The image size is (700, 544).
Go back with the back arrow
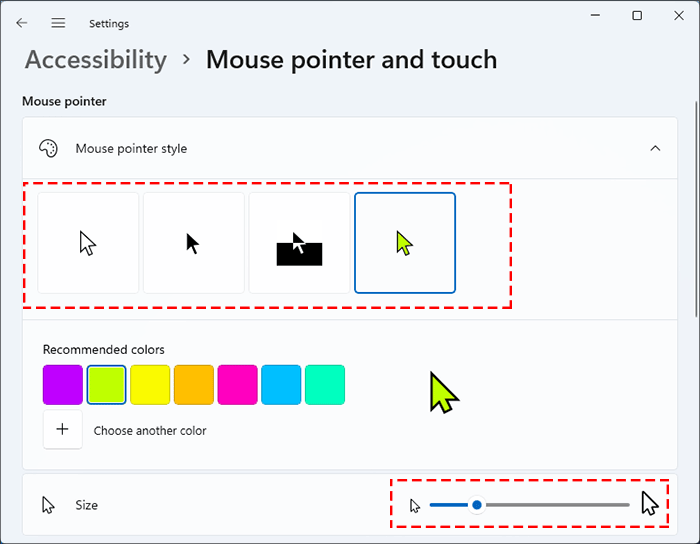pyautogui.click(x=21, y=23)
